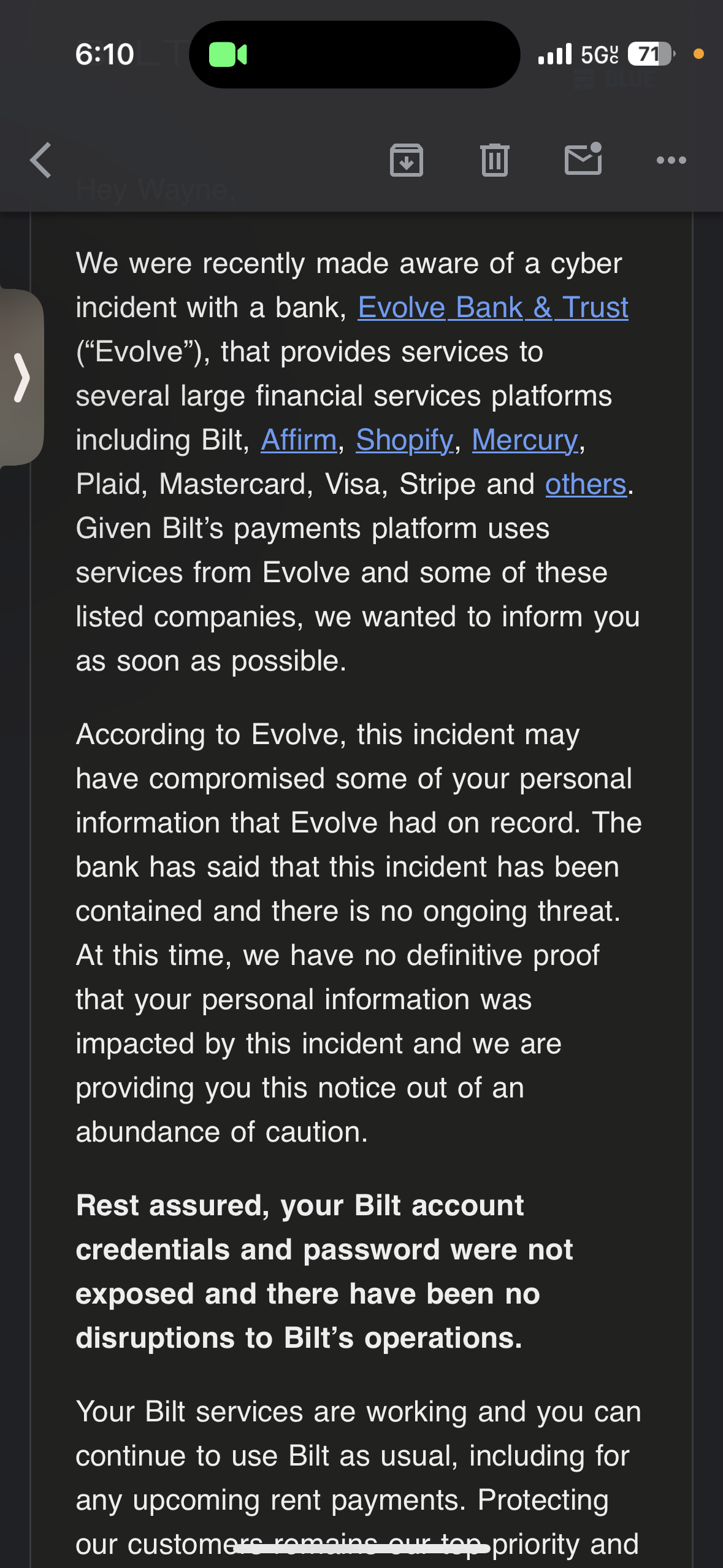723x1568 pixels.
Task: Follow the Affirm hyperlink
Action: 299,440
